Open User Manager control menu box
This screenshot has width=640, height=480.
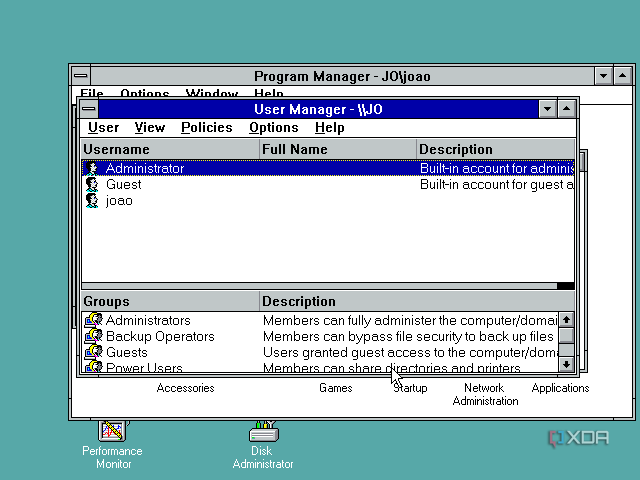89,109
